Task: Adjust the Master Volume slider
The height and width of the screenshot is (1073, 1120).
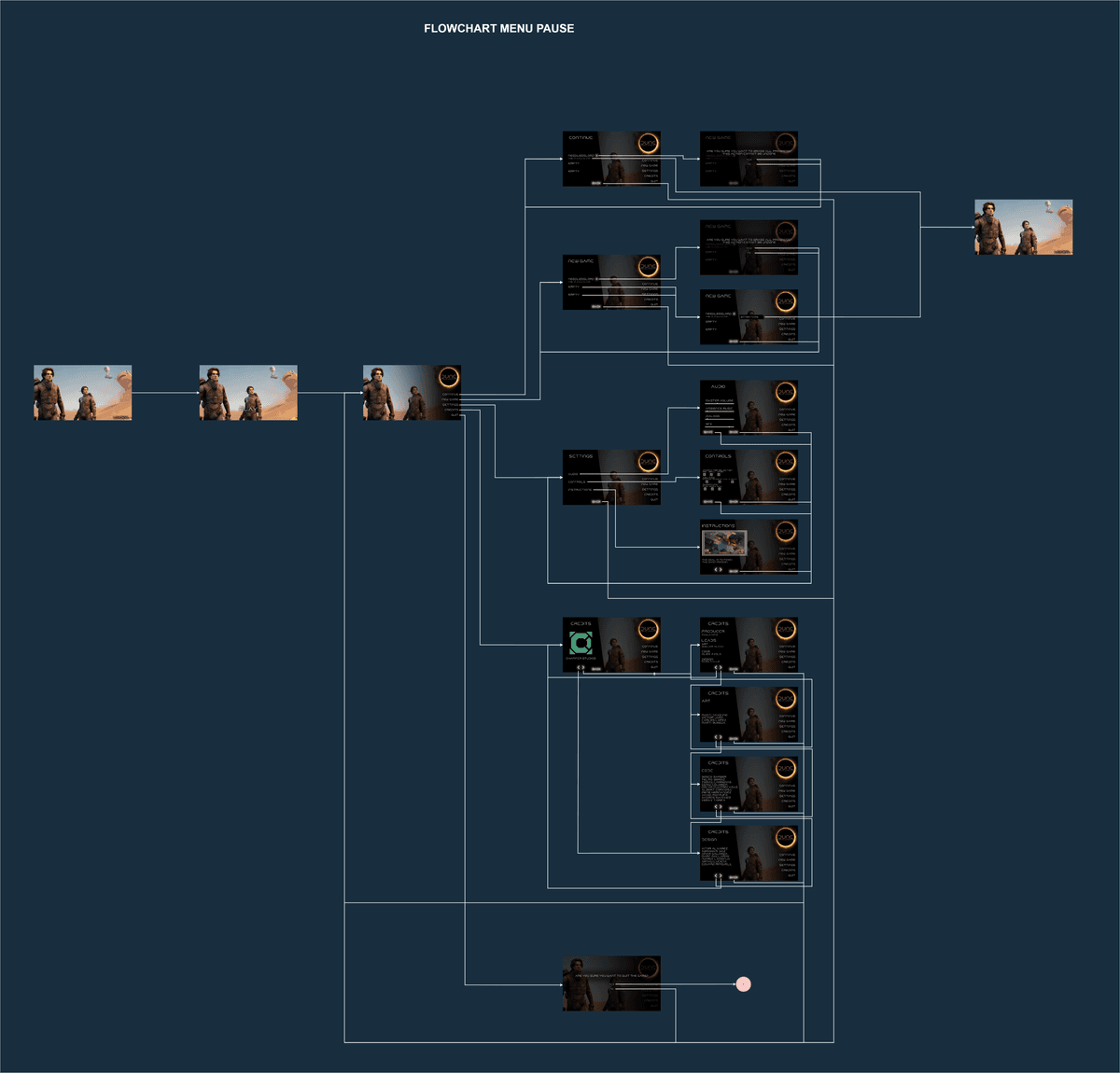Action: click(x=719, y=404)
